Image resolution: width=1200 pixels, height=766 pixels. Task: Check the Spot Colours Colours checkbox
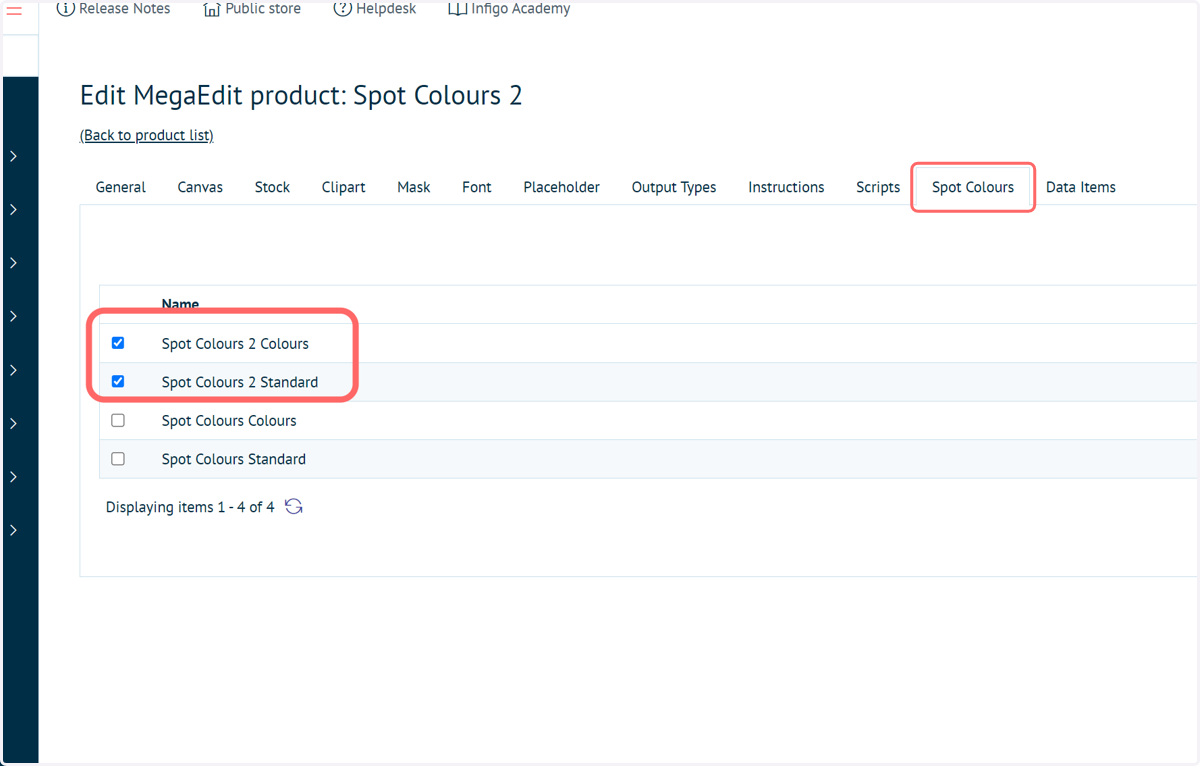(118, 420)
